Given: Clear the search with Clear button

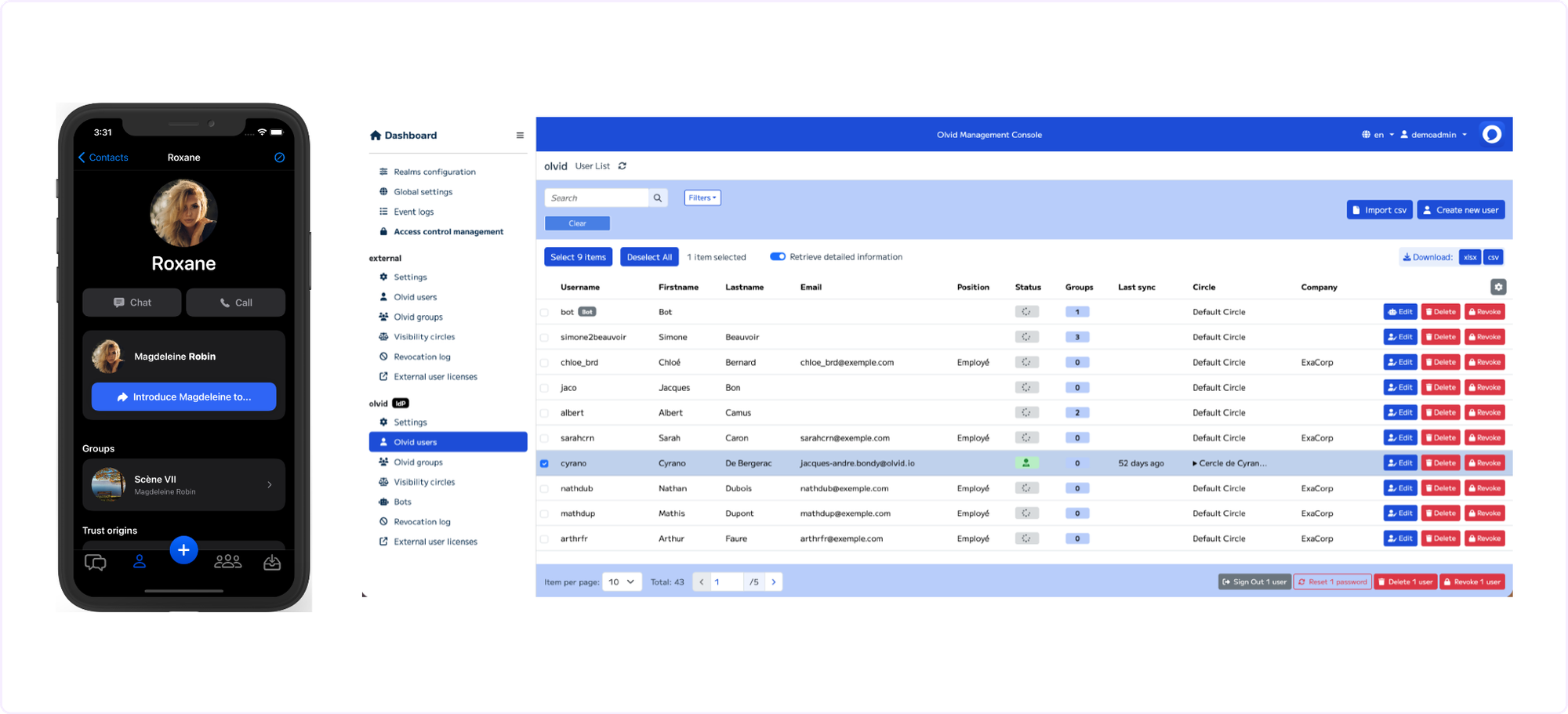Looking at the screenshot, I should coord(578,223).
